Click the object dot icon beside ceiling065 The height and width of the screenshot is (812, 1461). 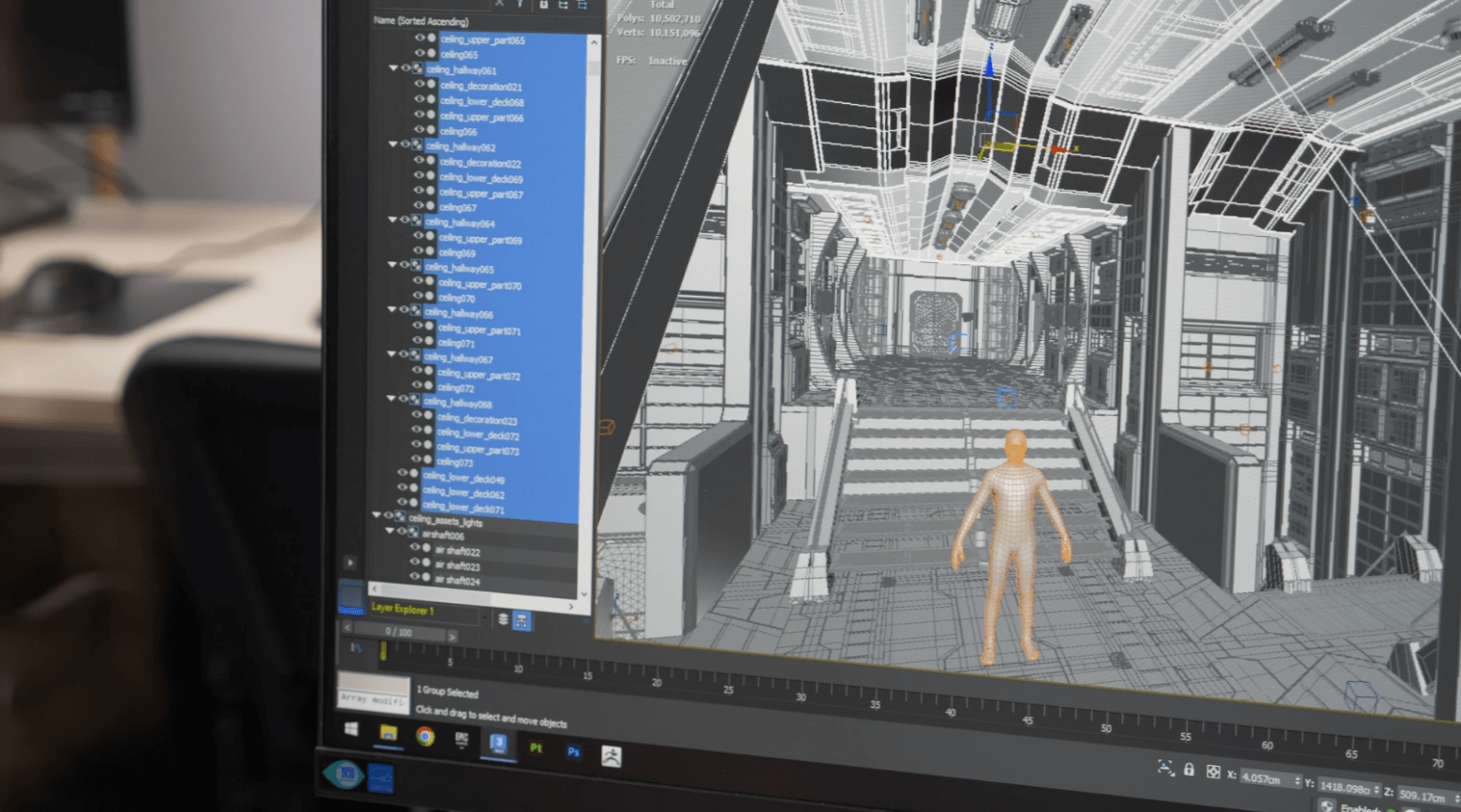[432, 53]
